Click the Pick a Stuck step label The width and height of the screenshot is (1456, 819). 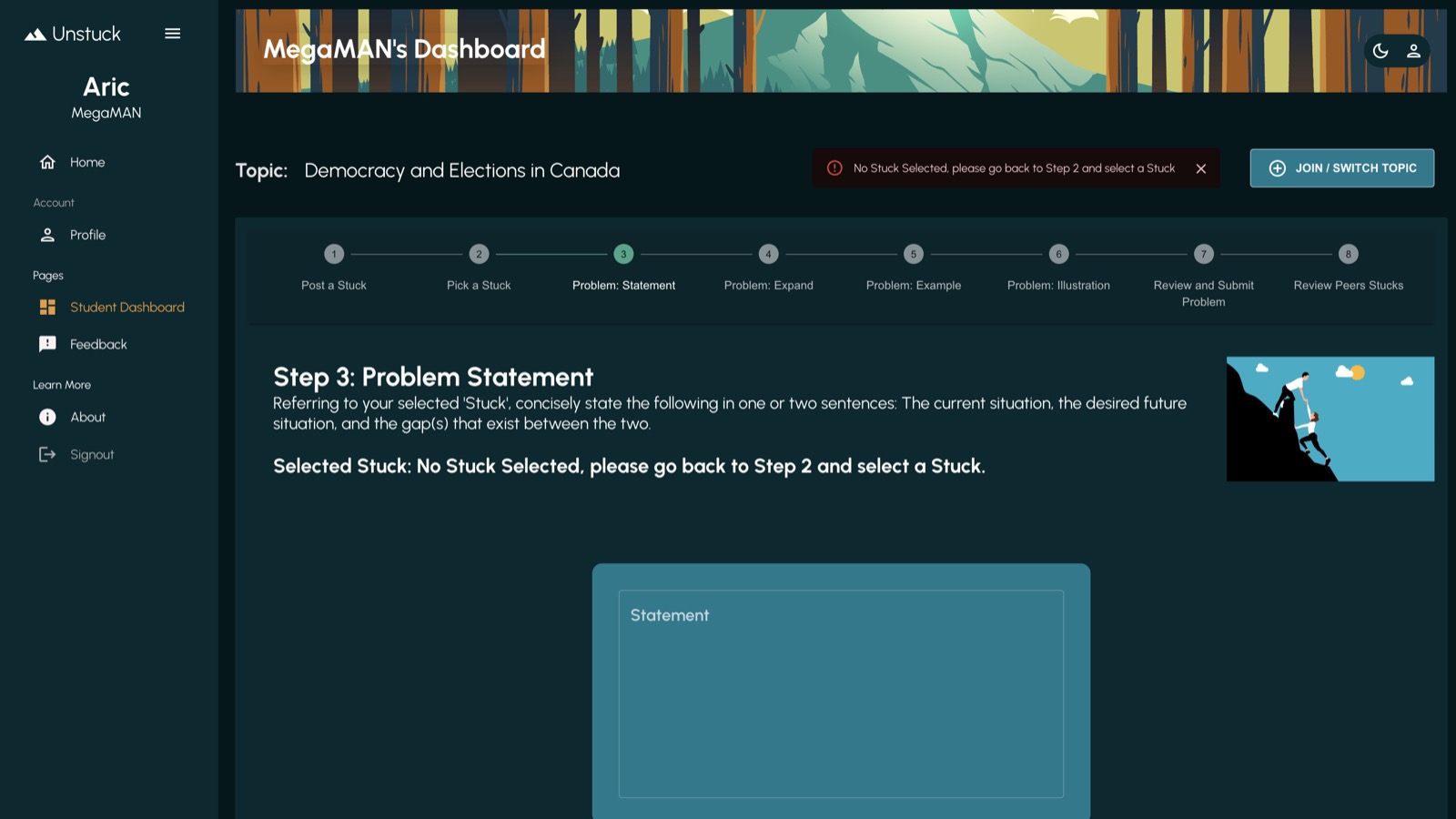click(479, 286)
